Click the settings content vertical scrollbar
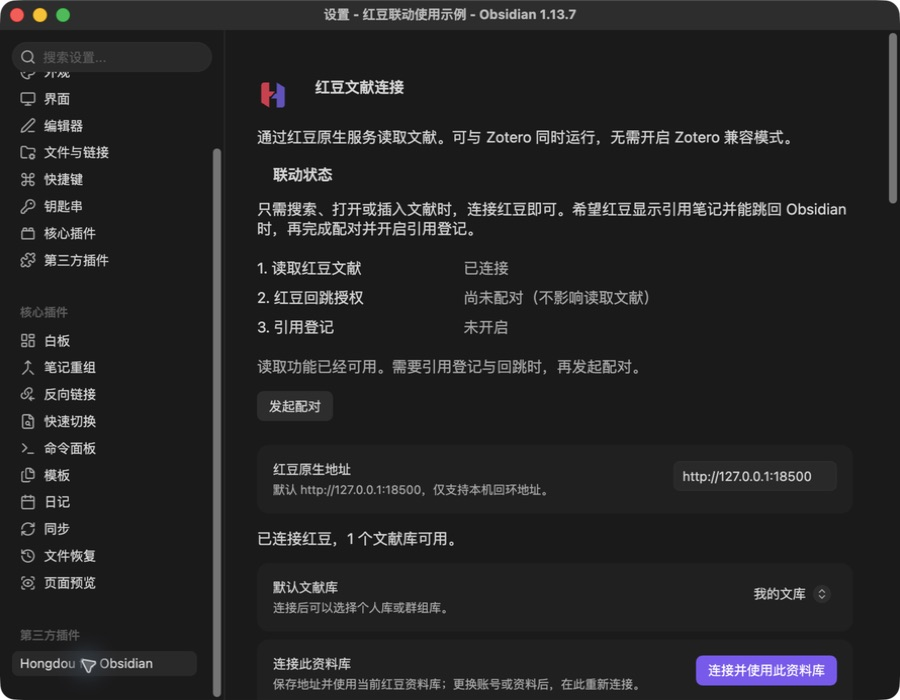900x700 pixels. tap(893, 119)
